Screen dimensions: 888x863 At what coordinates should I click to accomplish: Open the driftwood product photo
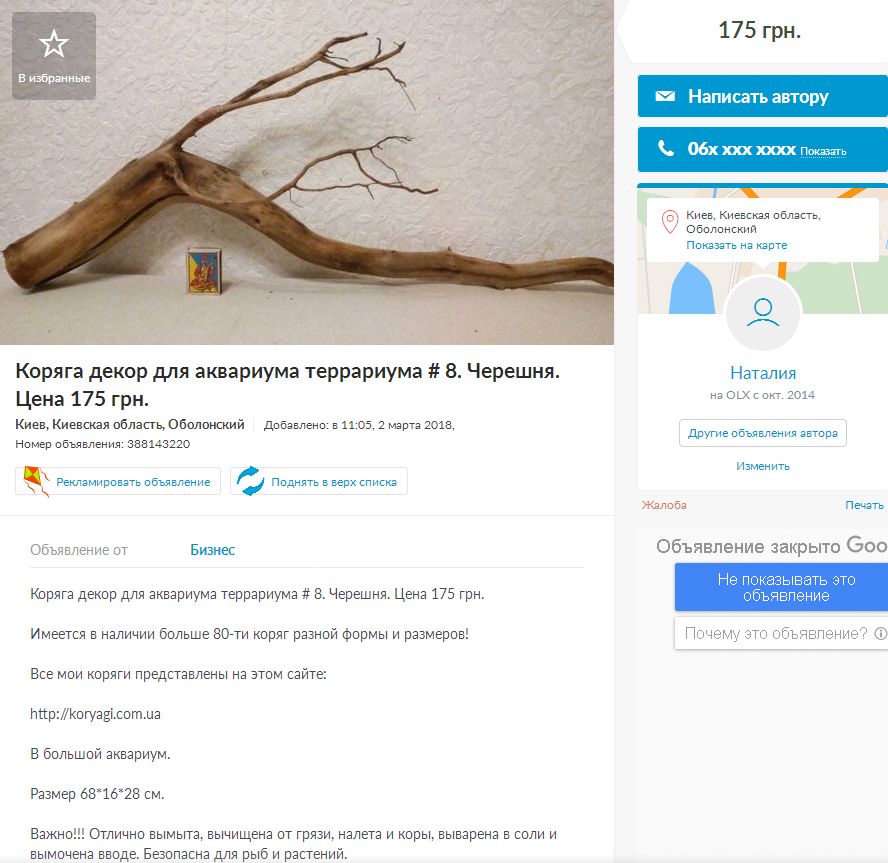307,172
